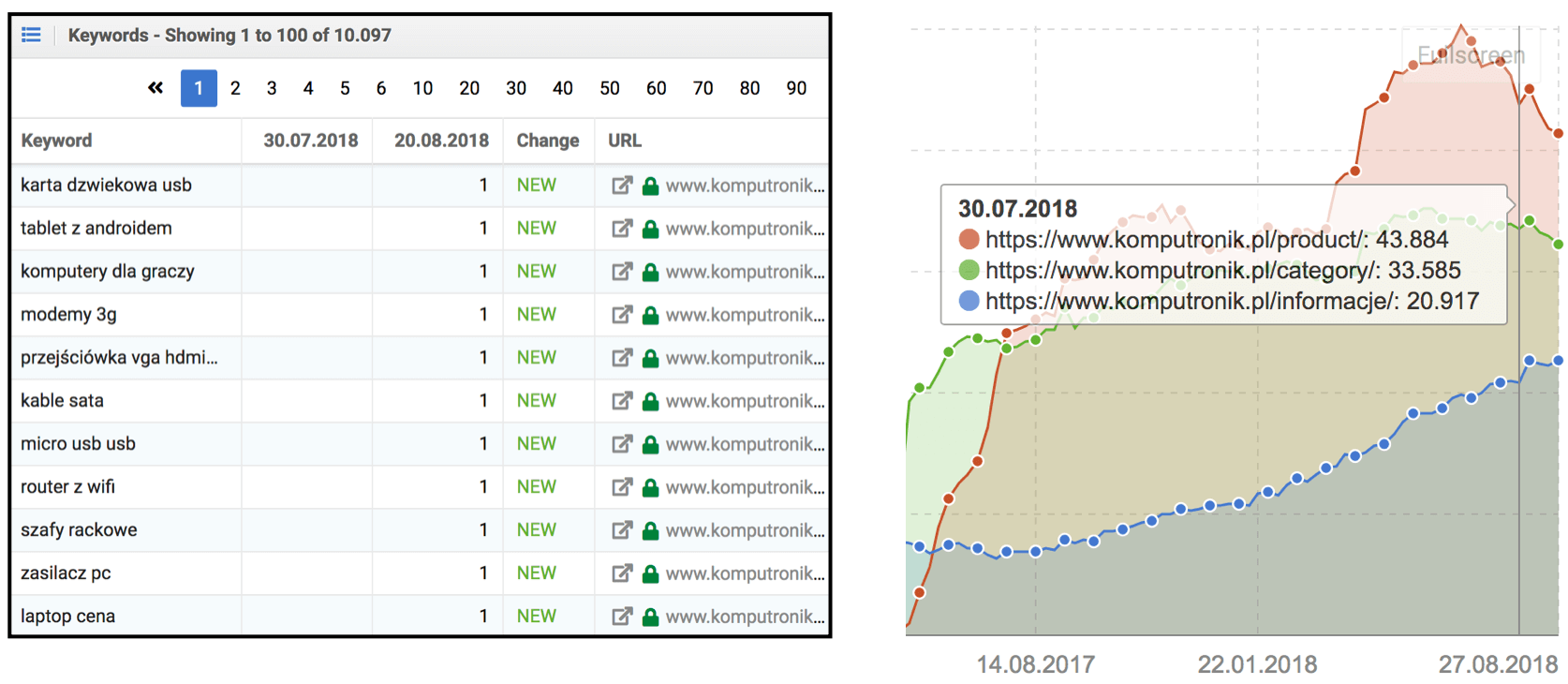Open external link icon for przejściówka vga hdmi
The height and width of the screenshot is (684, 1568).
622,358
